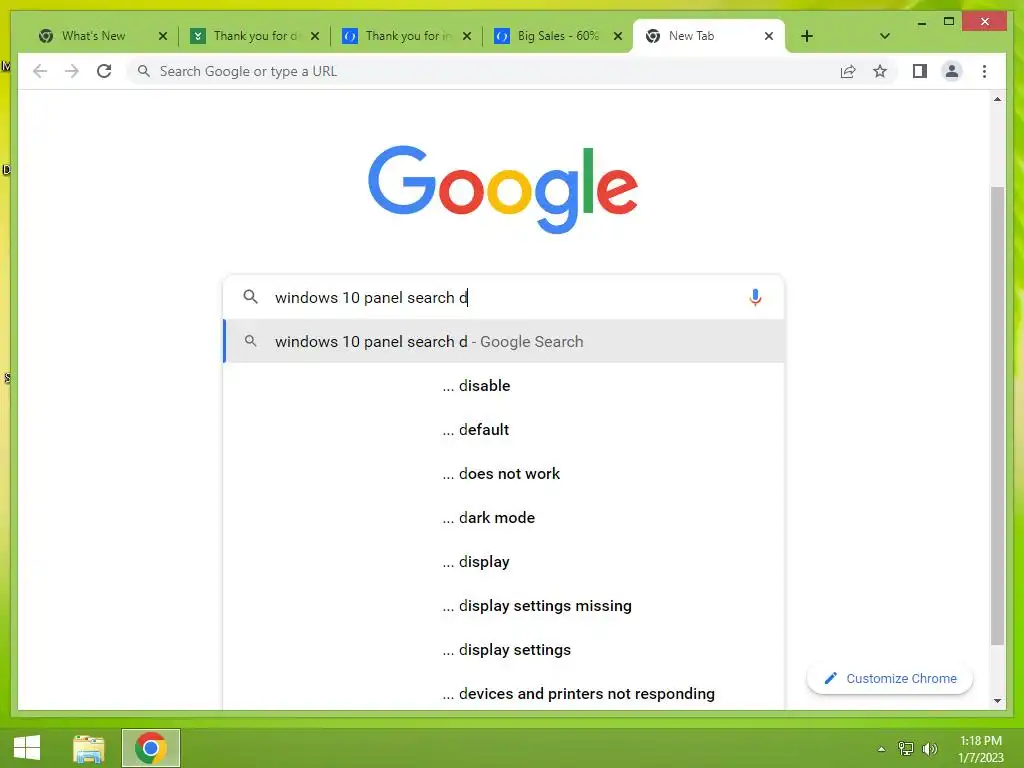Close the blue Thank you tab
Viewport: 1024px width, 768px height.
click(x=466, y=36)
